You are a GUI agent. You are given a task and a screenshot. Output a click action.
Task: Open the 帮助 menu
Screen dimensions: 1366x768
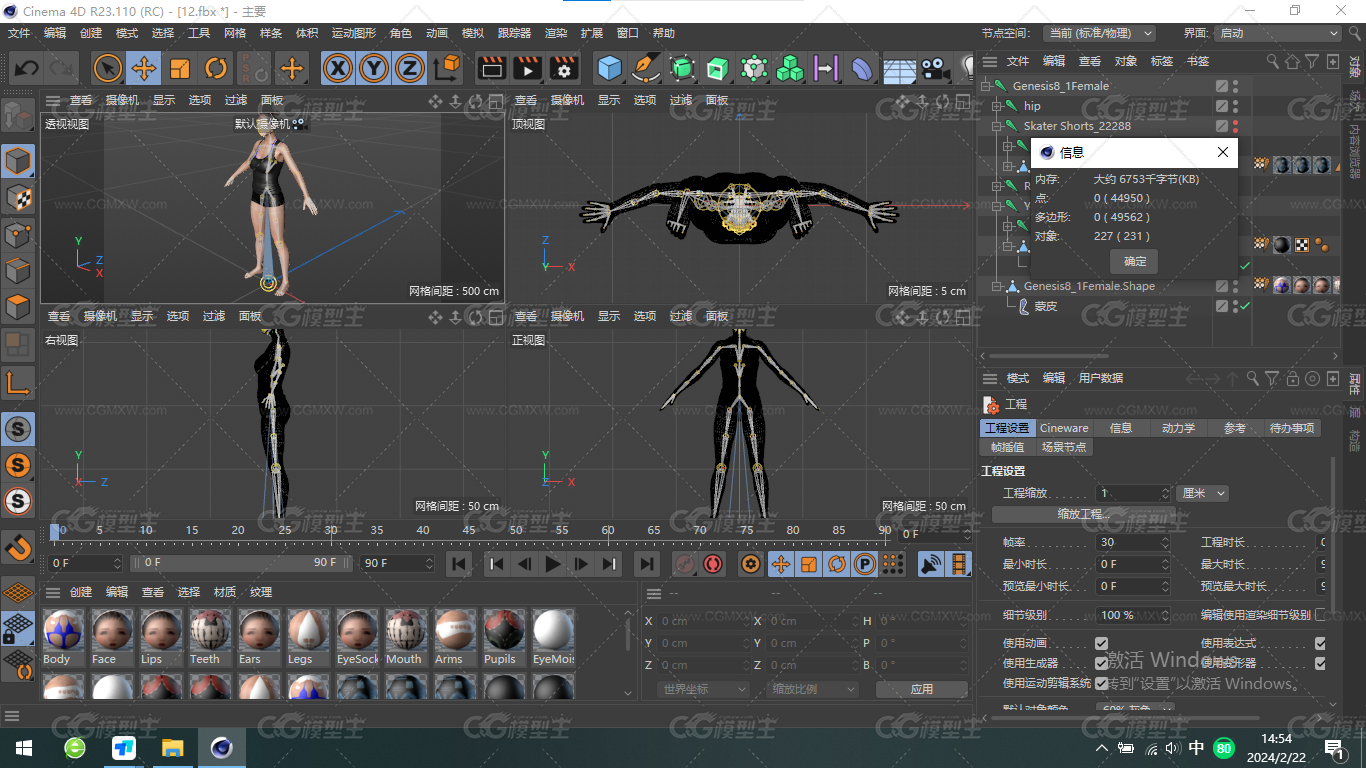tap(664, 33)
